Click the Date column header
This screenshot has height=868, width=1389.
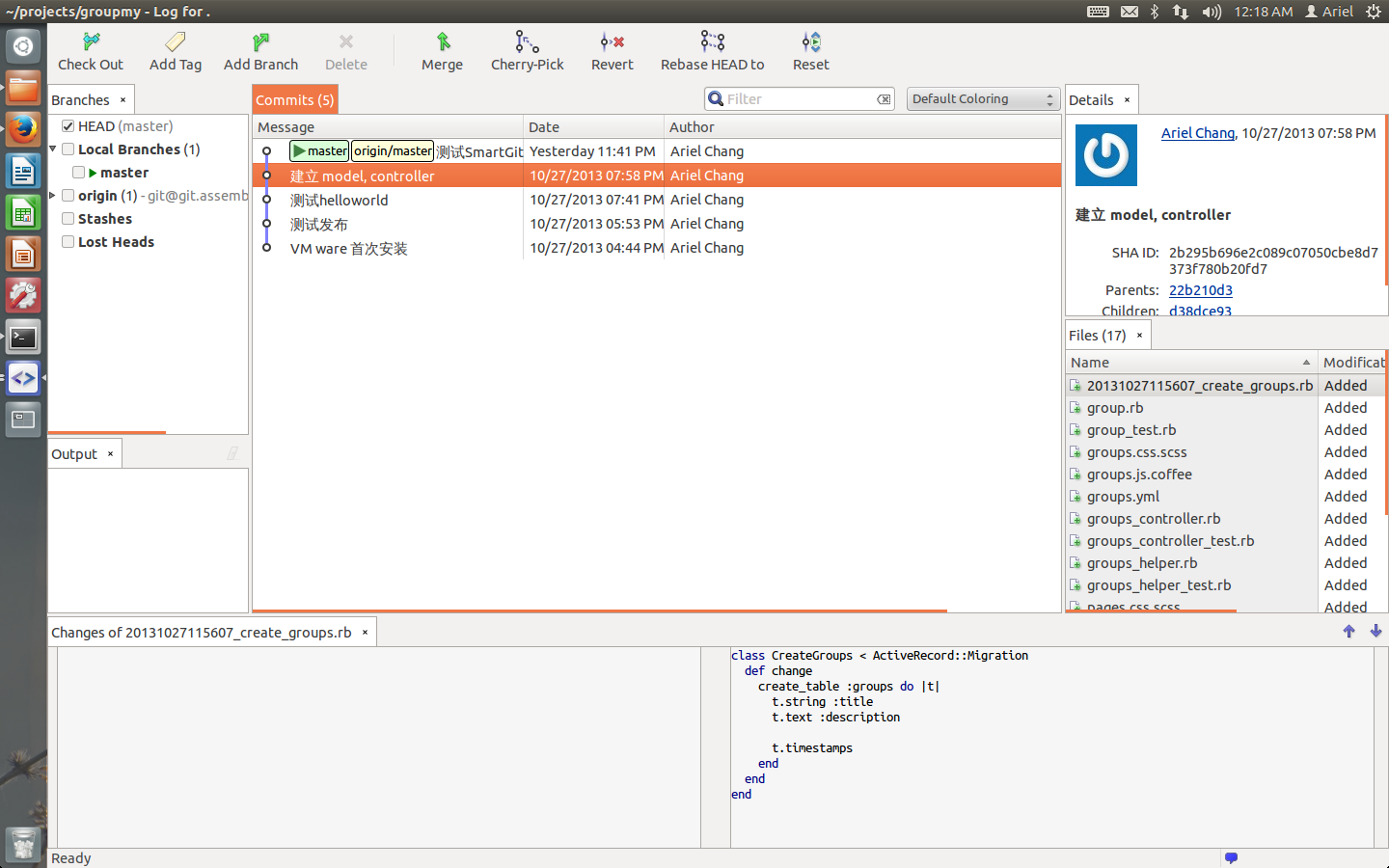pos(593,127)
